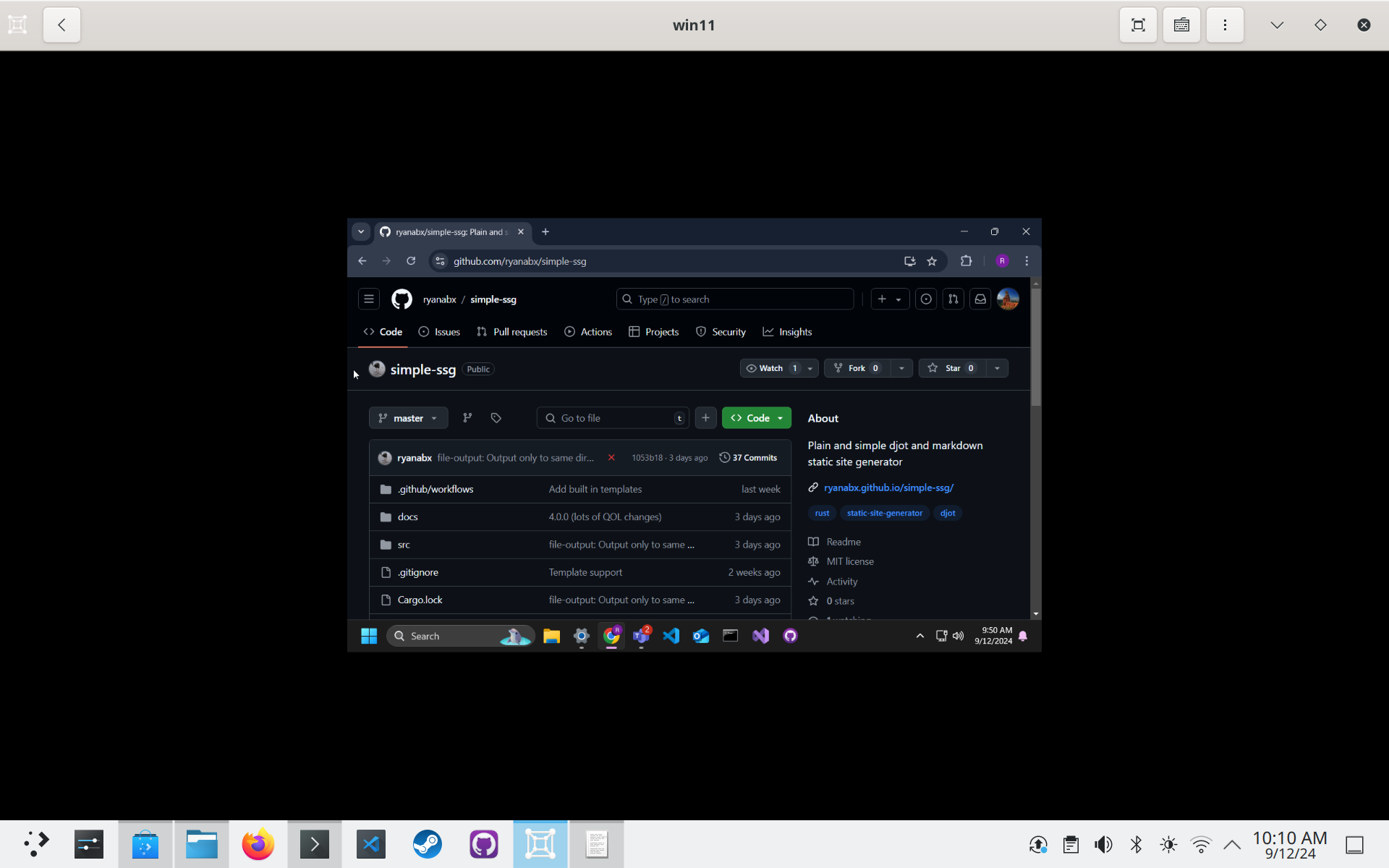Screen dimensions: 1389x868
Task: Open 37 Commits history link
Action: pos(748,458)
